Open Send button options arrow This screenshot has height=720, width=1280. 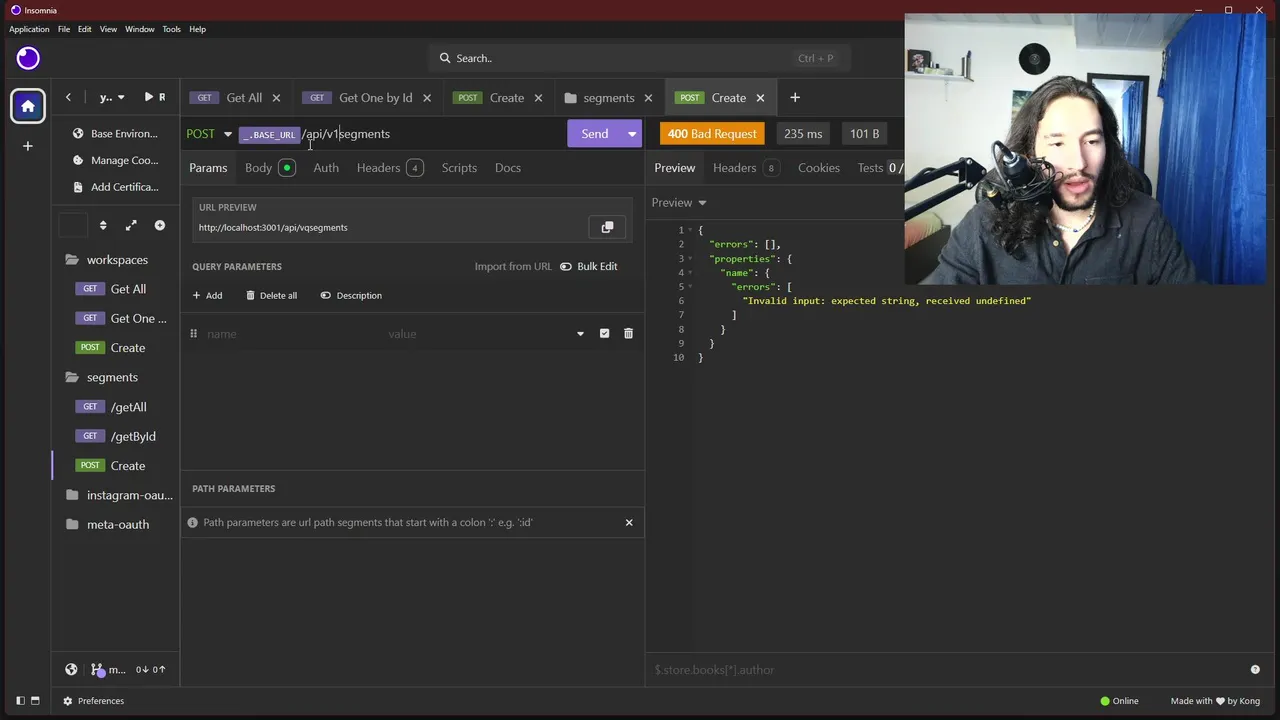point(632,133)
